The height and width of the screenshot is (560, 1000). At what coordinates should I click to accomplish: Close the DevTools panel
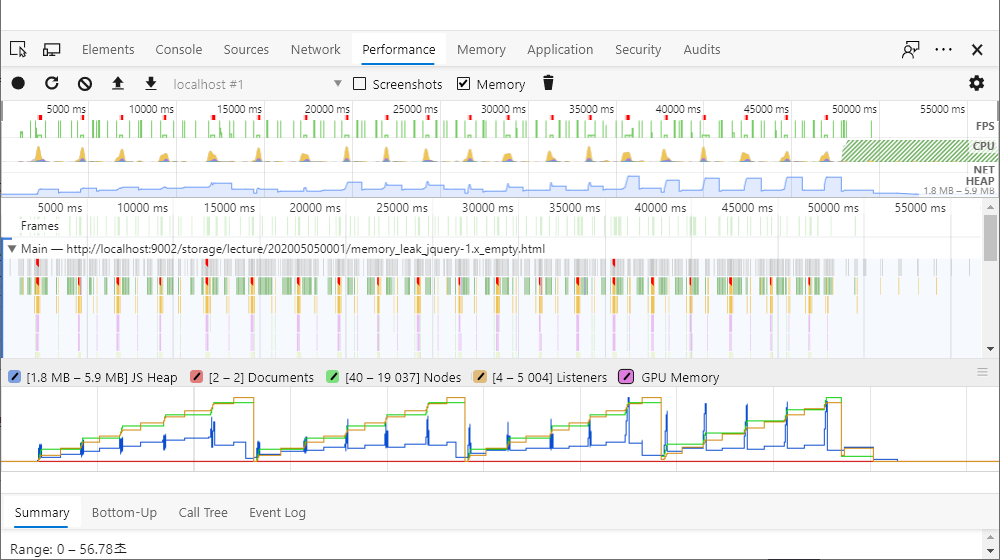point(976,49)
